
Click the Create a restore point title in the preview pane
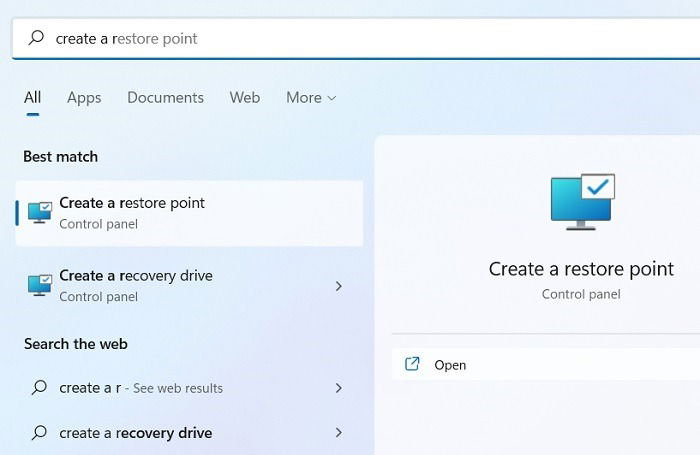point(581,269)
